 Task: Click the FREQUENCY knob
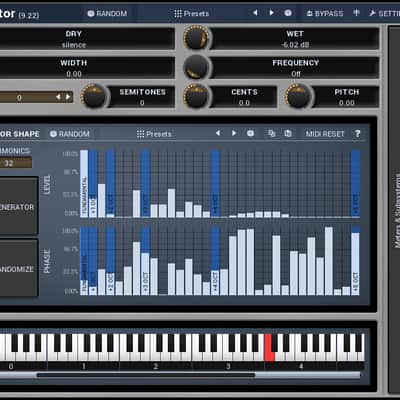[x=196, y=67]
